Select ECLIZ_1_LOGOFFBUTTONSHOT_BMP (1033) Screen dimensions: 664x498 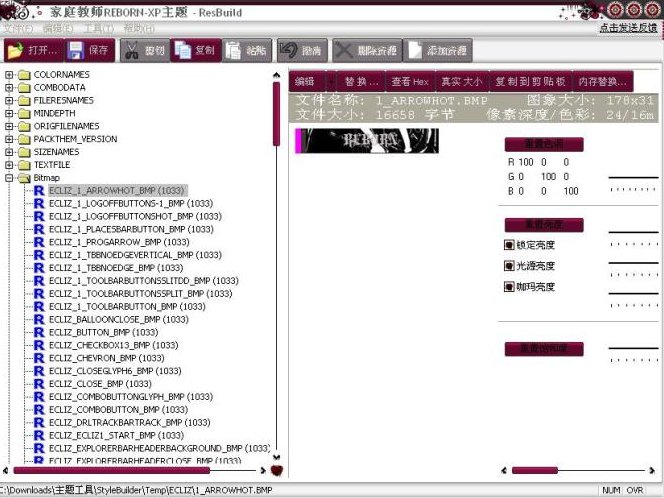coord(135,216)
